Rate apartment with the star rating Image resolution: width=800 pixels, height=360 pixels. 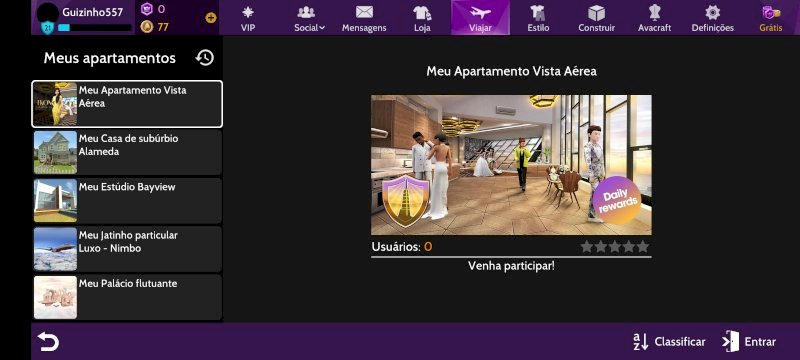coord(615,247)
